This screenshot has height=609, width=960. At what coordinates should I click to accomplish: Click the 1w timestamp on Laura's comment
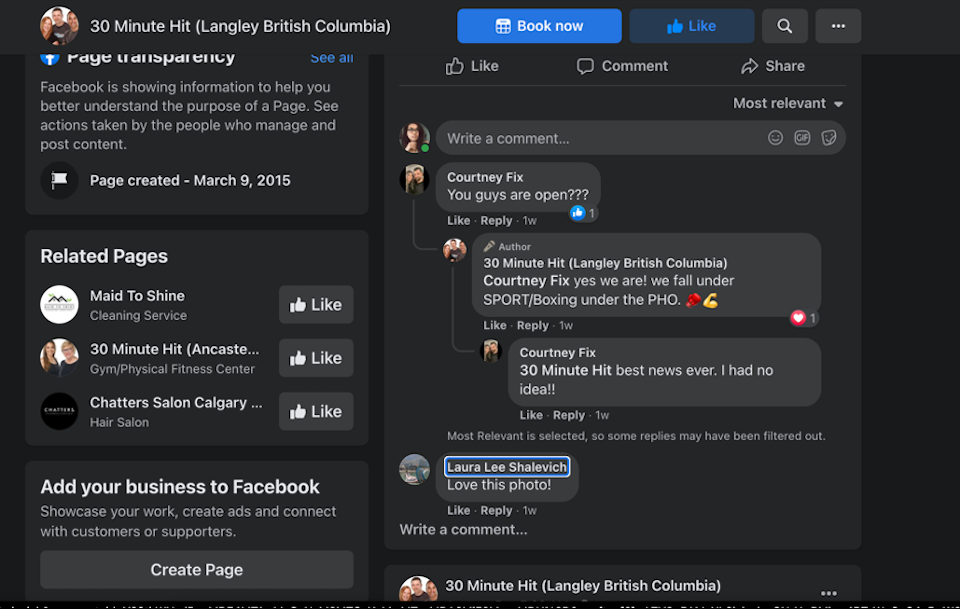tap(530, 510)
